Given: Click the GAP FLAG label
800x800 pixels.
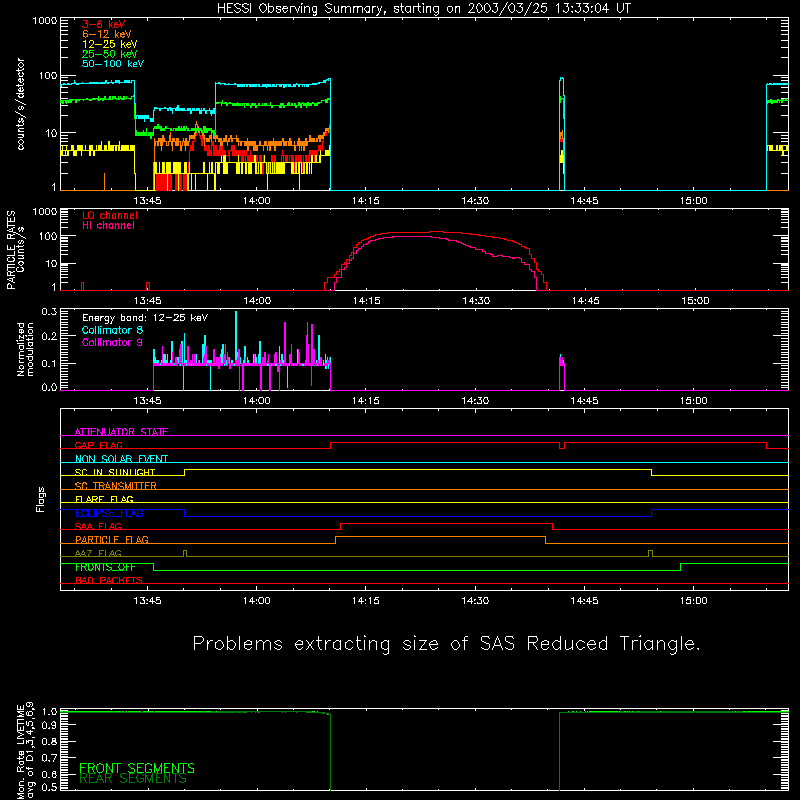Looking at the screenshot, I should (98, 445).
